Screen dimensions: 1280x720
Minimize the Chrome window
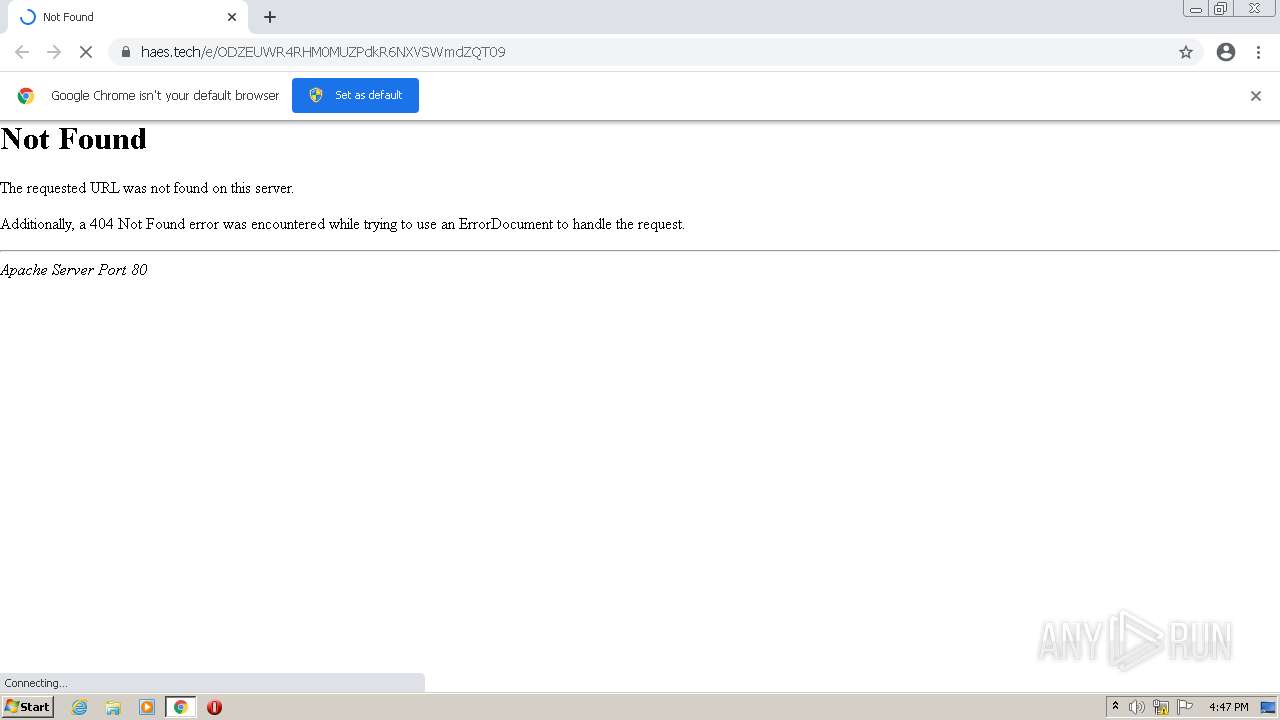click(1196, 9)
